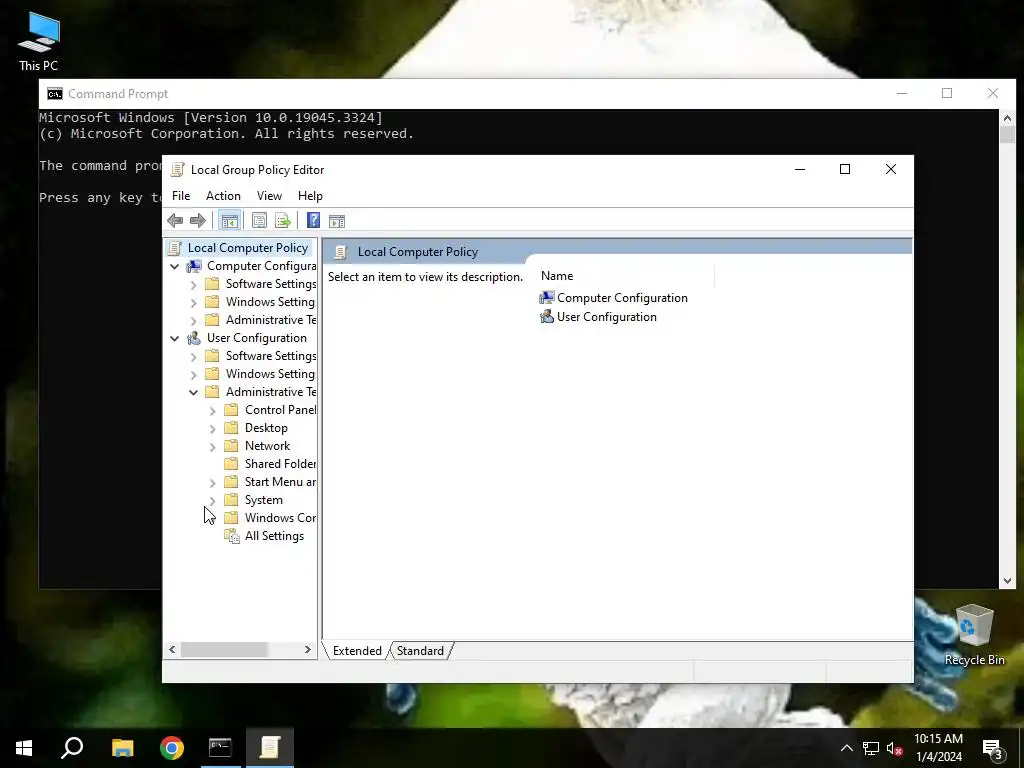Collapse the User Configuration node
Image resolution: width=1024 pixels, height=768 pixels.
pyautogui.click(x=174, y=338)
